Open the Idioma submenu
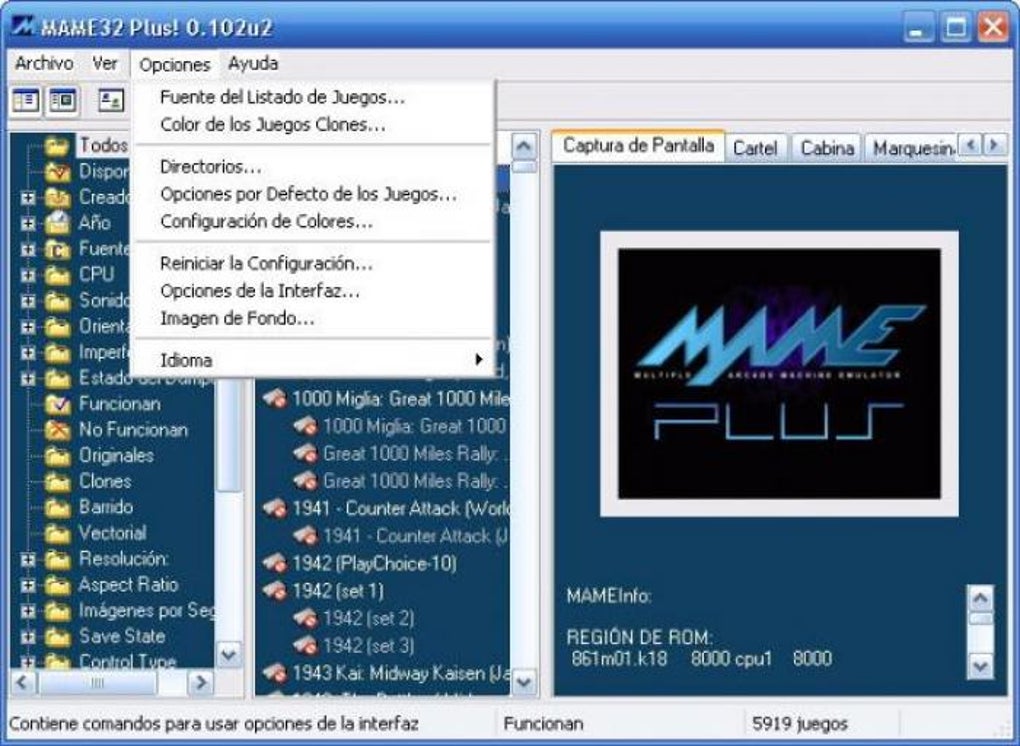Image resolution: width=1020 pixels, height=746 pixels. pos(314,360)
